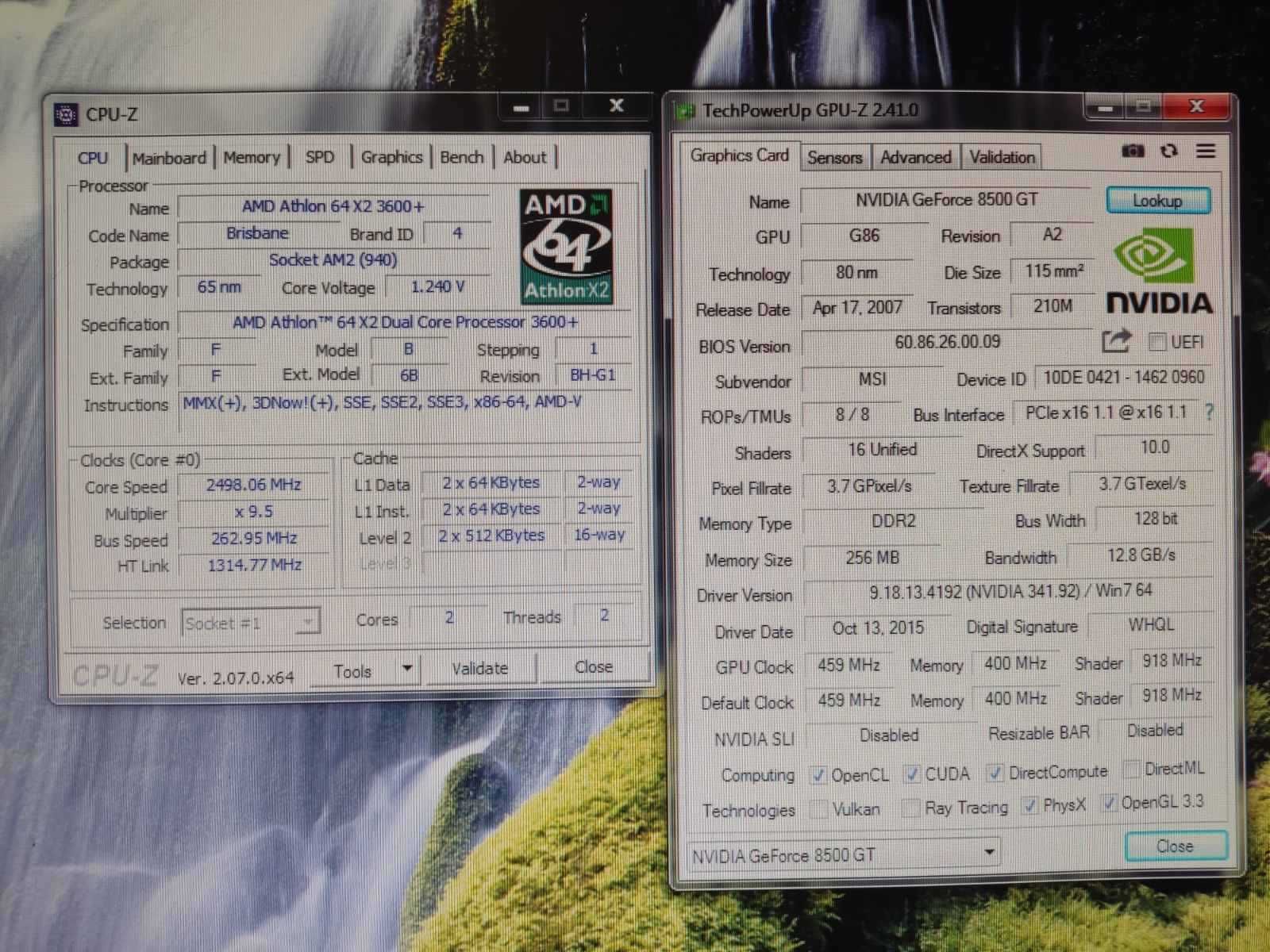1270x952 pixels.
Task: Toggle the PhysX checkbox
Action: (1029, 805)
